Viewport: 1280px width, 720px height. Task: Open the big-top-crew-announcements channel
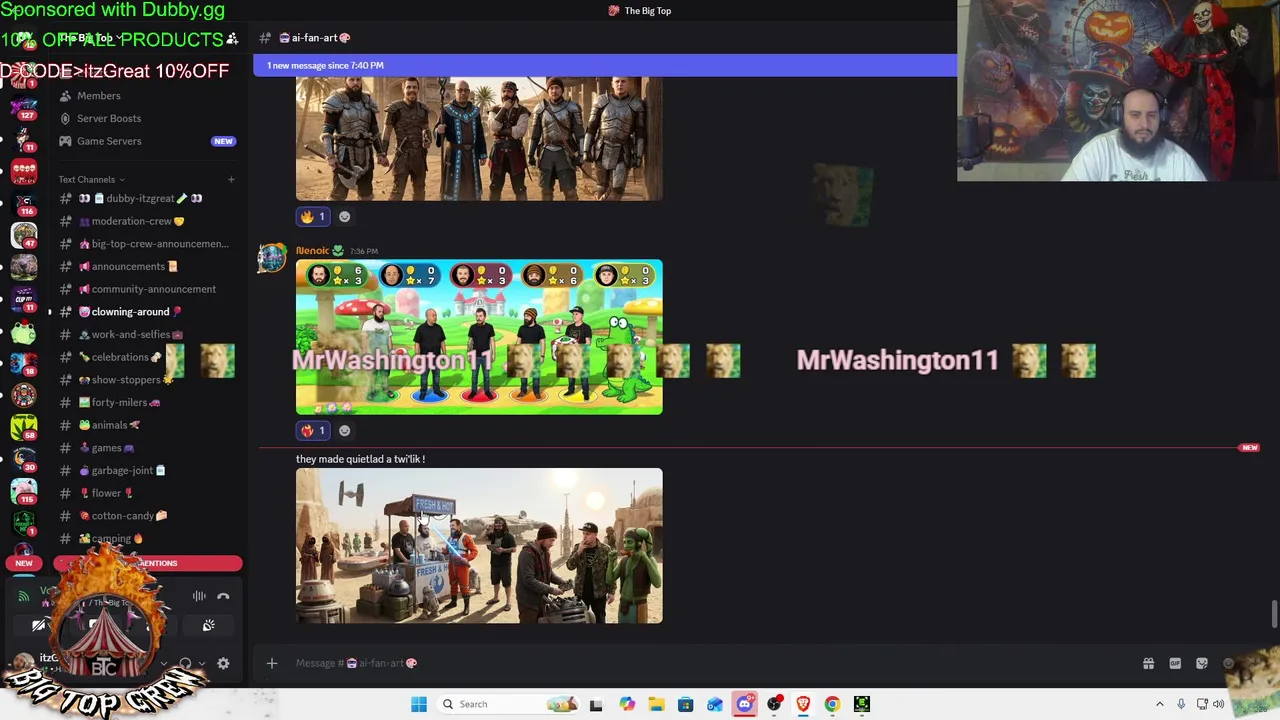click(154, 244)
